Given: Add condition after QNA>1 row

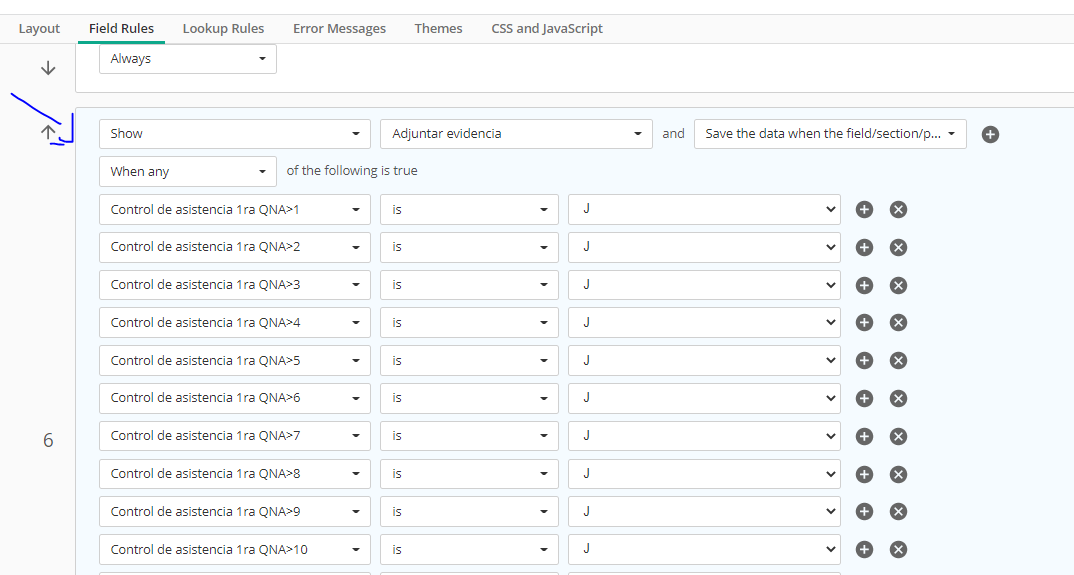Looking at the screenshot, I should point(864,210).
